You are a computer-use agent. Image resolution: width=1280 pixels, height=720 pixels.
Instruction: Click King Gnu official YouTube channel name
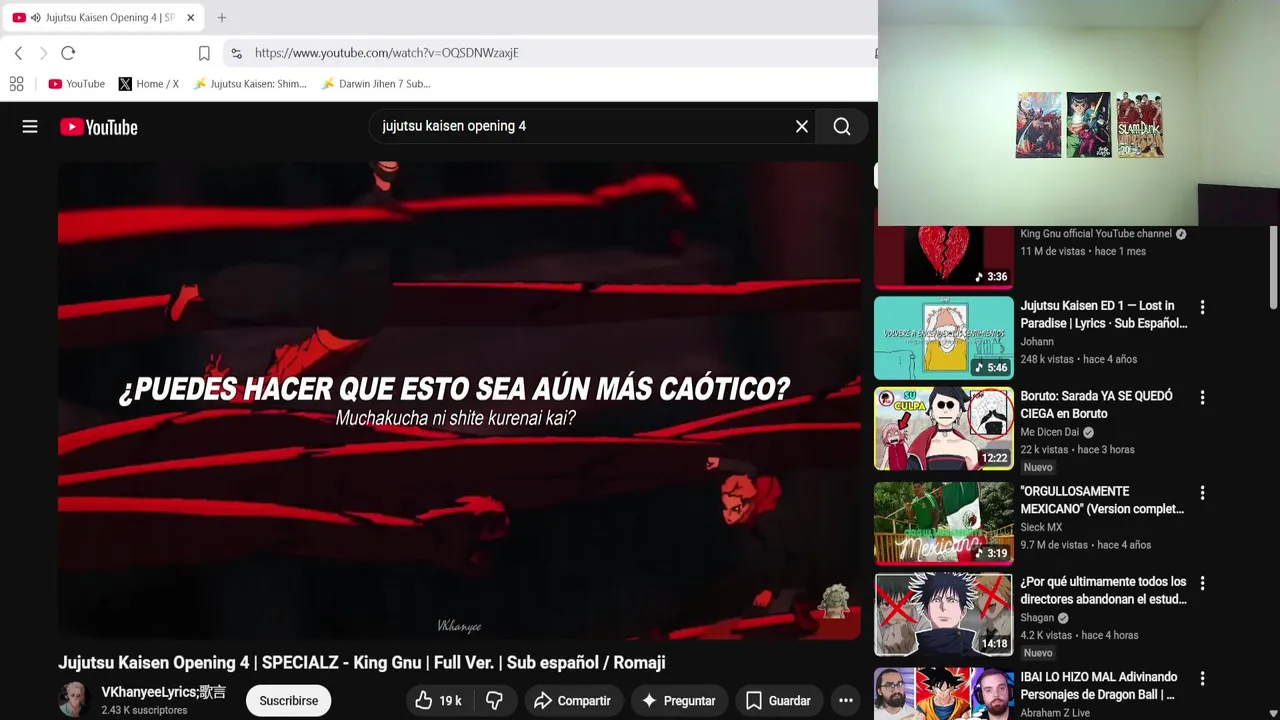point(1096,234)
